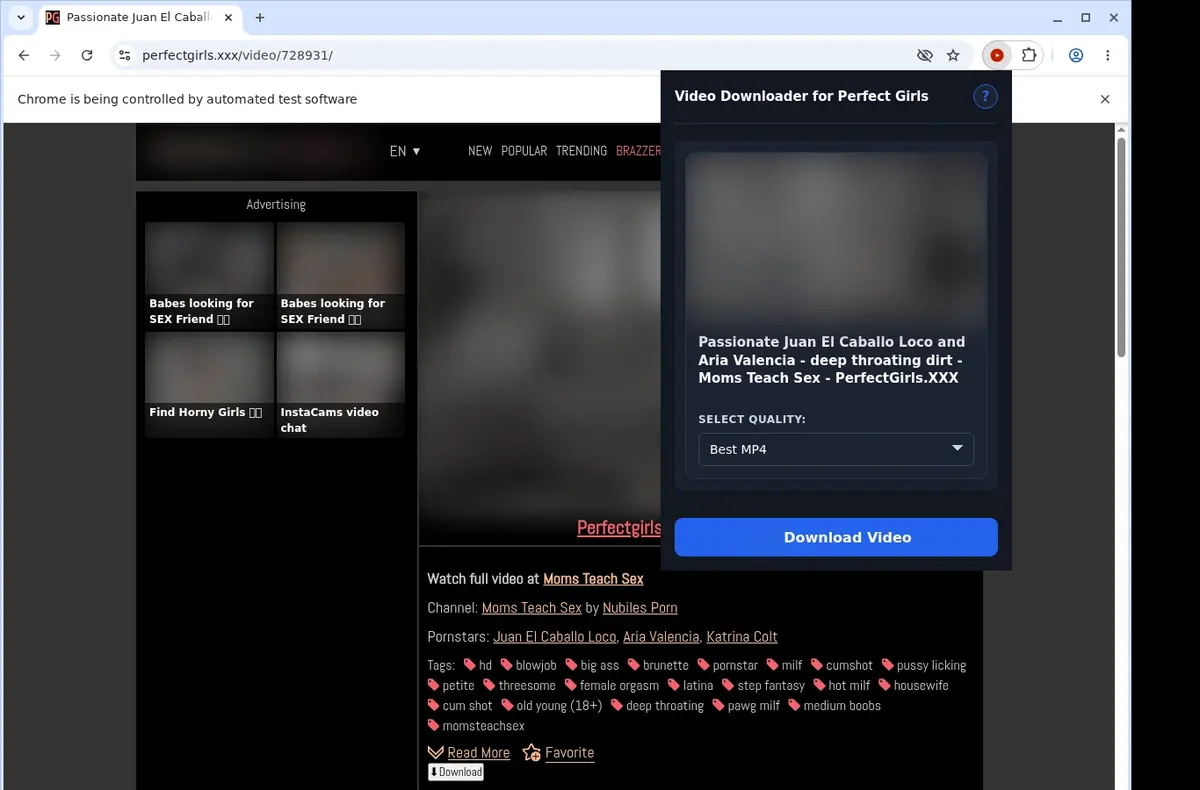Open the Chrome Extensions puzzle icon

click(x=1029, y=56)
